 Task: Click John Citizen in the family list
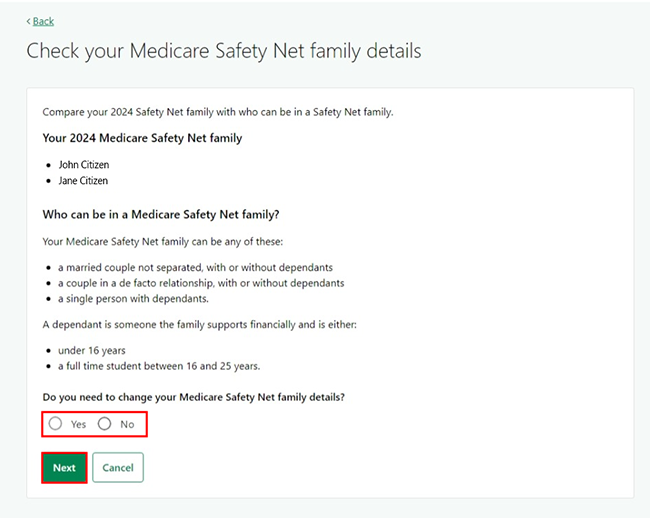[x=83, y=164]
